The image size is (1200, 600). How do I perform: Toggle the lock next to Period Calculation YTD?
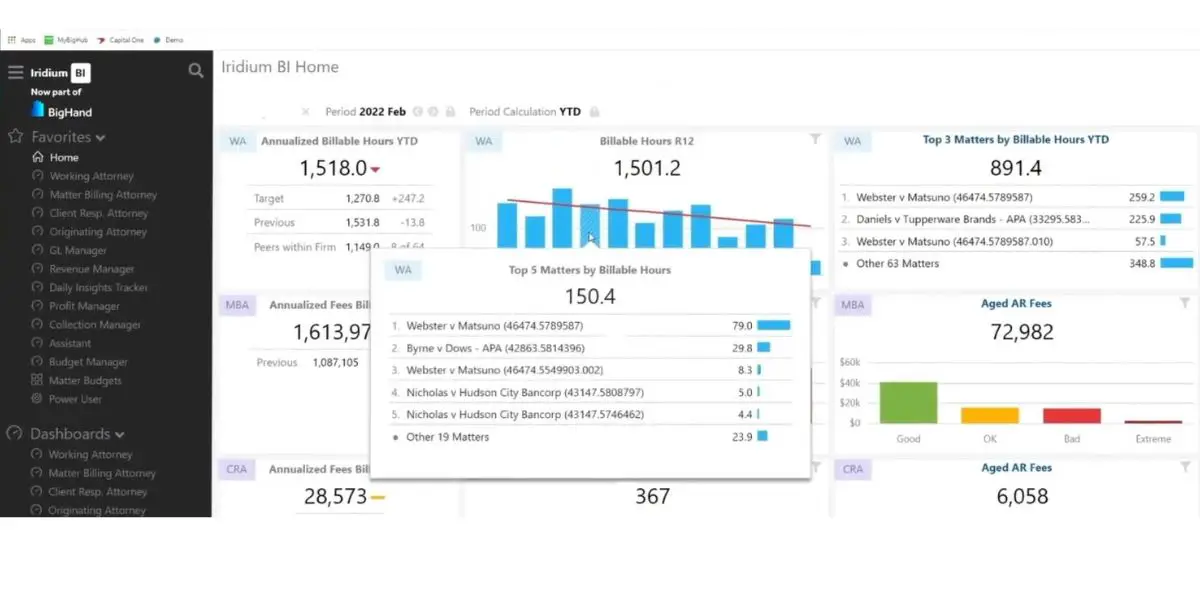click(595, 112)
